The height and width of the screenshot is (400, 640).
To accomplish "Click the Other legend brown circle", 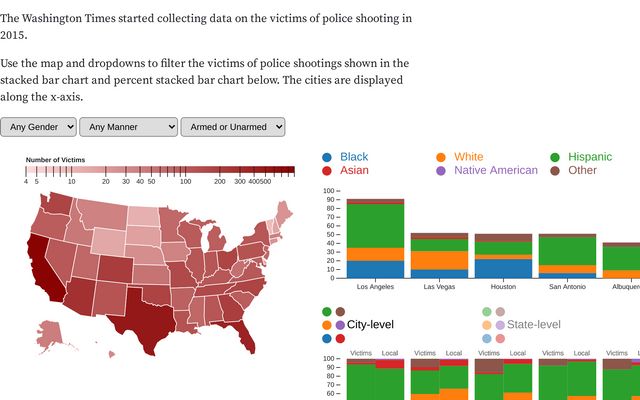I will point(555,171).
